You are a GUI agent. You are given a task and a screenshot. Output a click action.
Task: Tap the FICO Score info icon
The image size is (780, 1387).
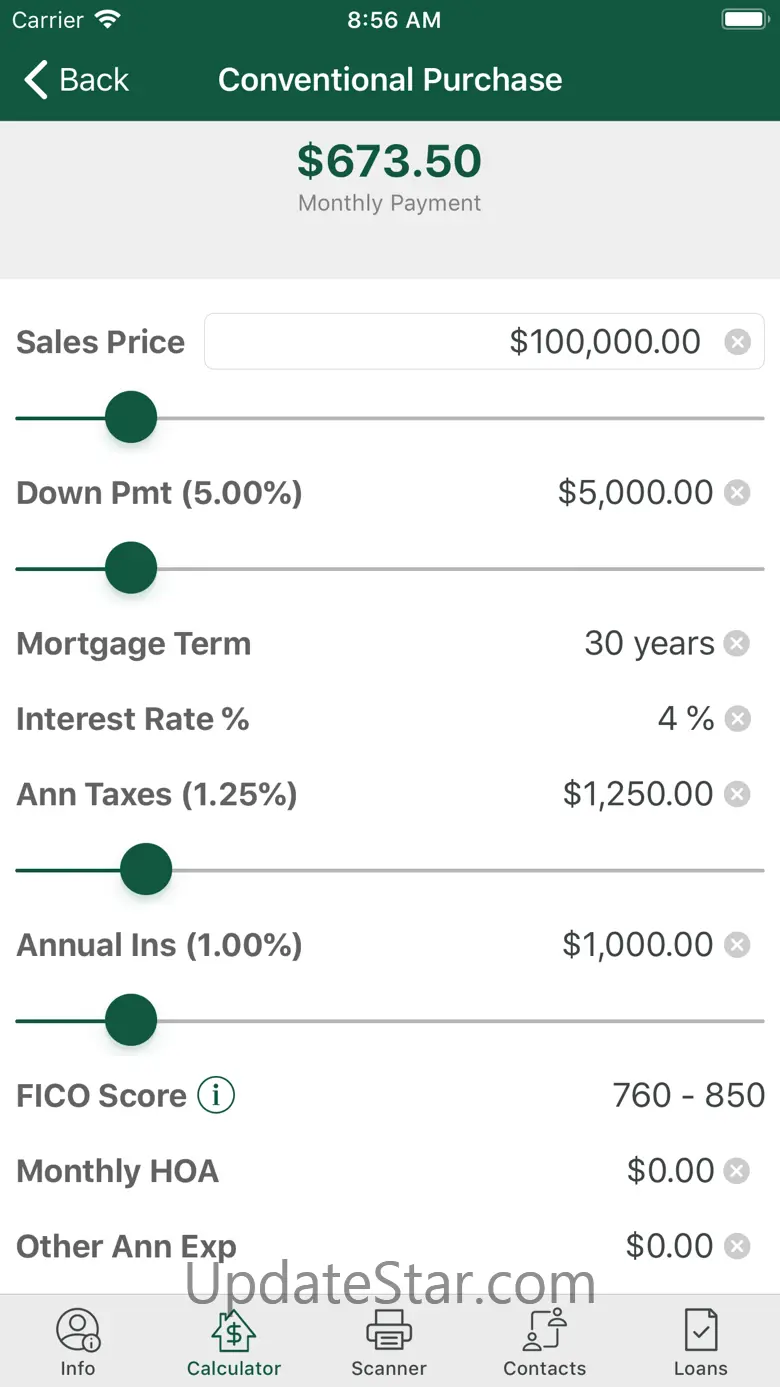point(216,1095)
